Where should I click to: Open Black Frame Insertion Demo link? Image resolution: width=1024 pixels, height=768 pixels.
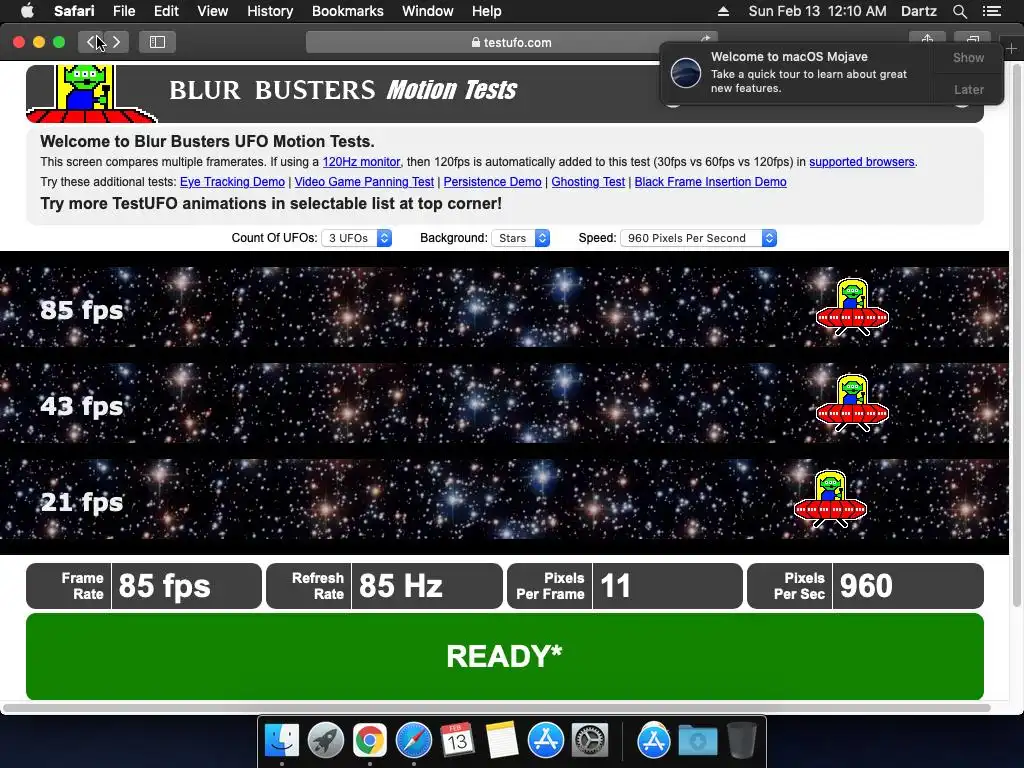[x=711, y=182]
